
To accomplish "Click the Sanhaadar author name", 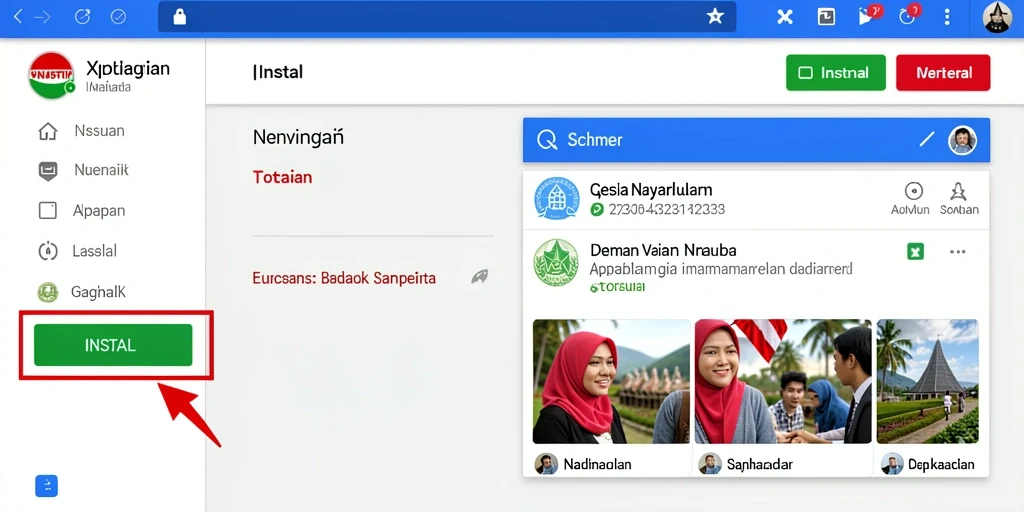I will pyautogui.click(x=760, y=464).
